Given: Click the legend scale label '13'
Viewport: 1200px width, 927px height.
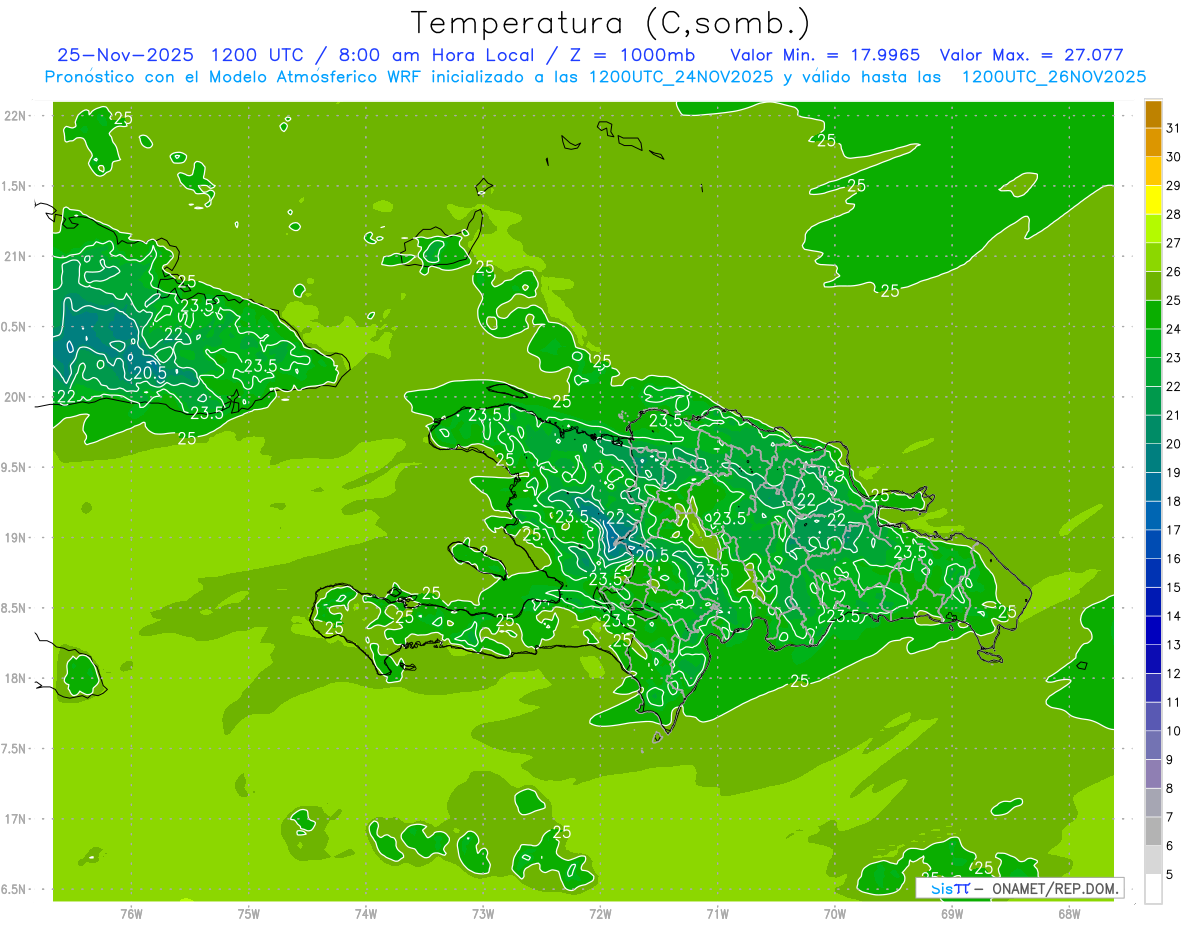Looking at the screenshot, I should 1174,644.
